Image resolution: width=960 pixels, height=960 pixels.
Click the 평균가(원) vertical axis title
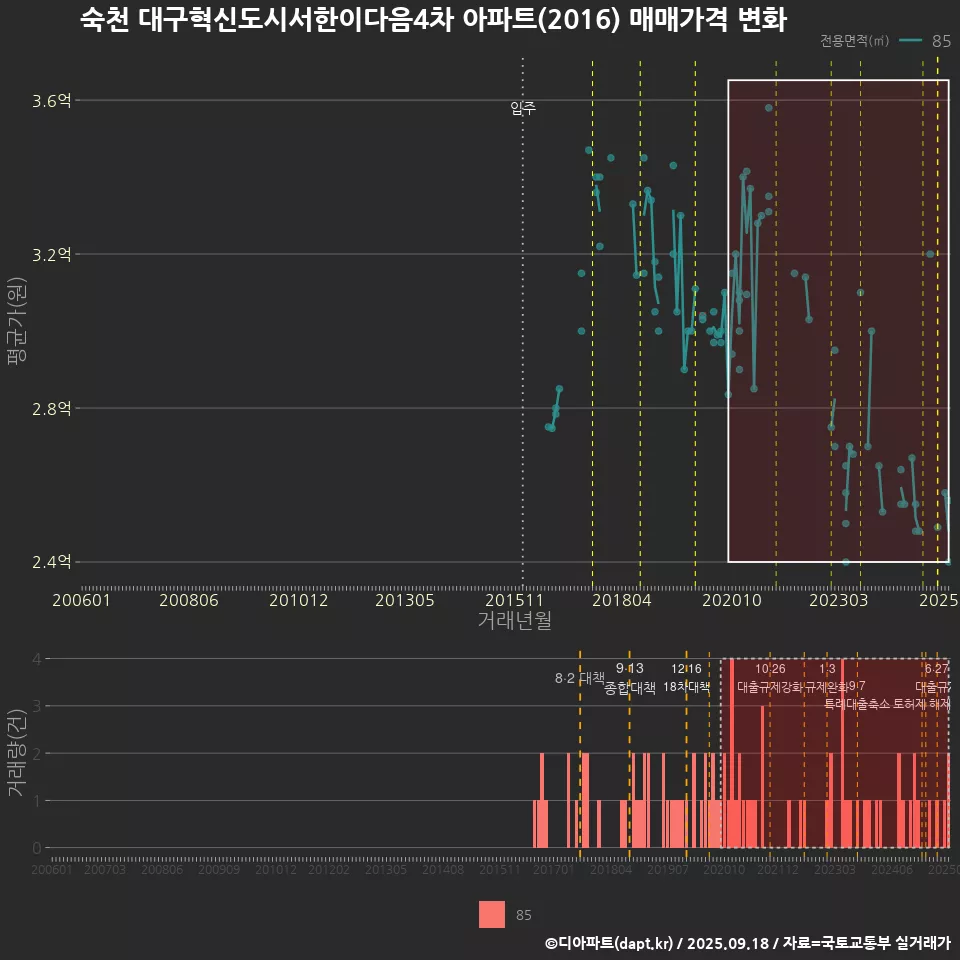[x=17, y=321]
